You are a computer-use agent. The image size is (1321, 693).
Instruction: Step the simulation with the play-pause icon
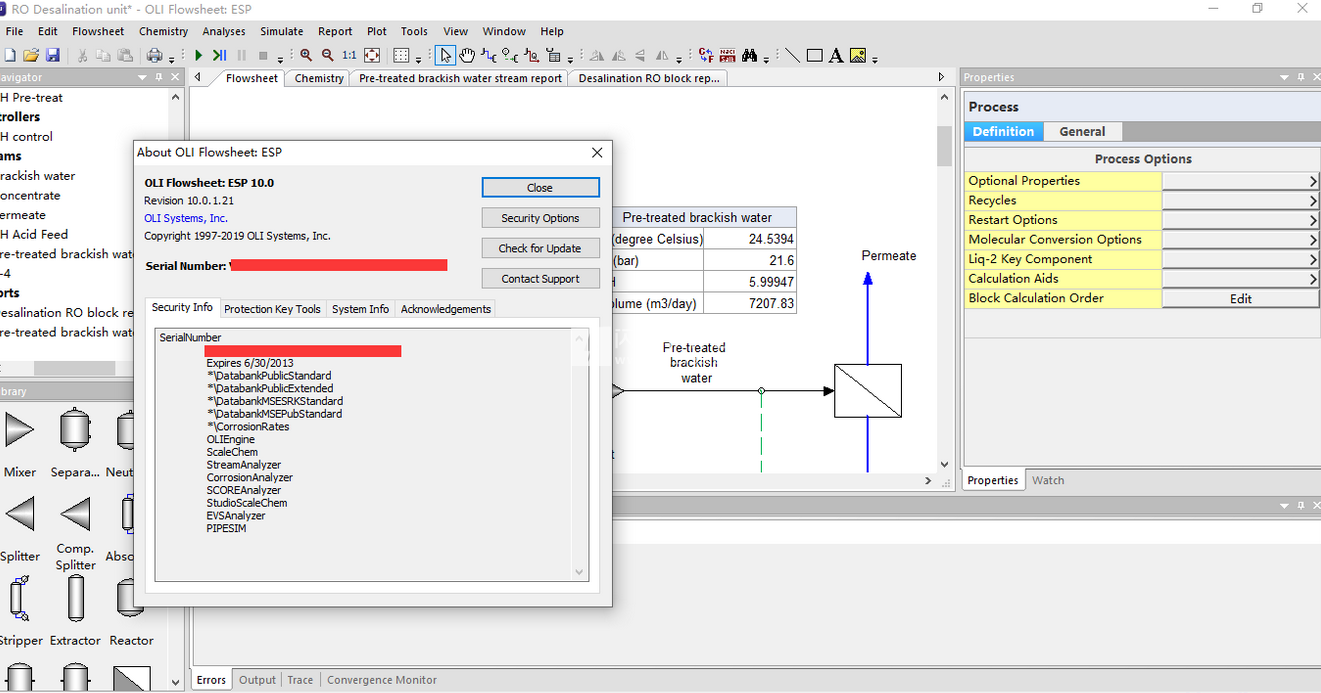pyautogui.click(x=220, y=56)
